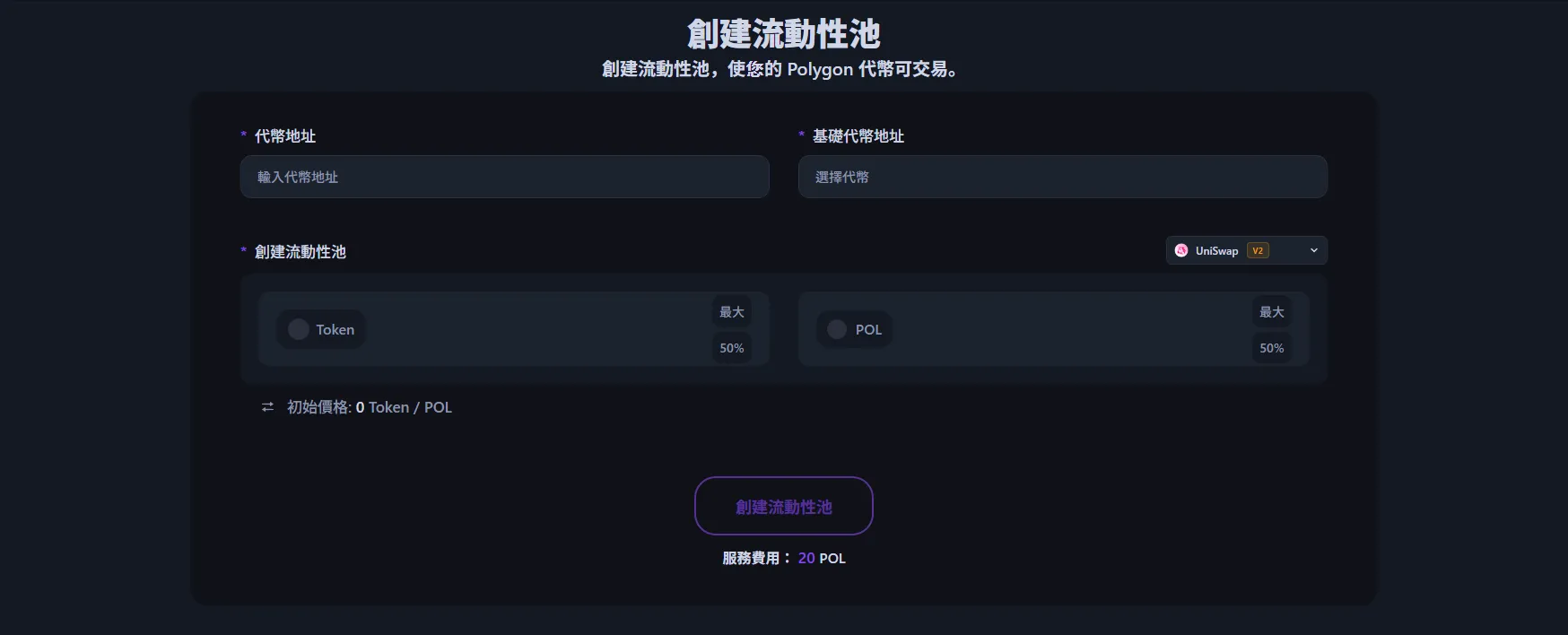Click the UniSwap pink logo icon
This screenshot has height=635, width=1568.
(1181, 251)
